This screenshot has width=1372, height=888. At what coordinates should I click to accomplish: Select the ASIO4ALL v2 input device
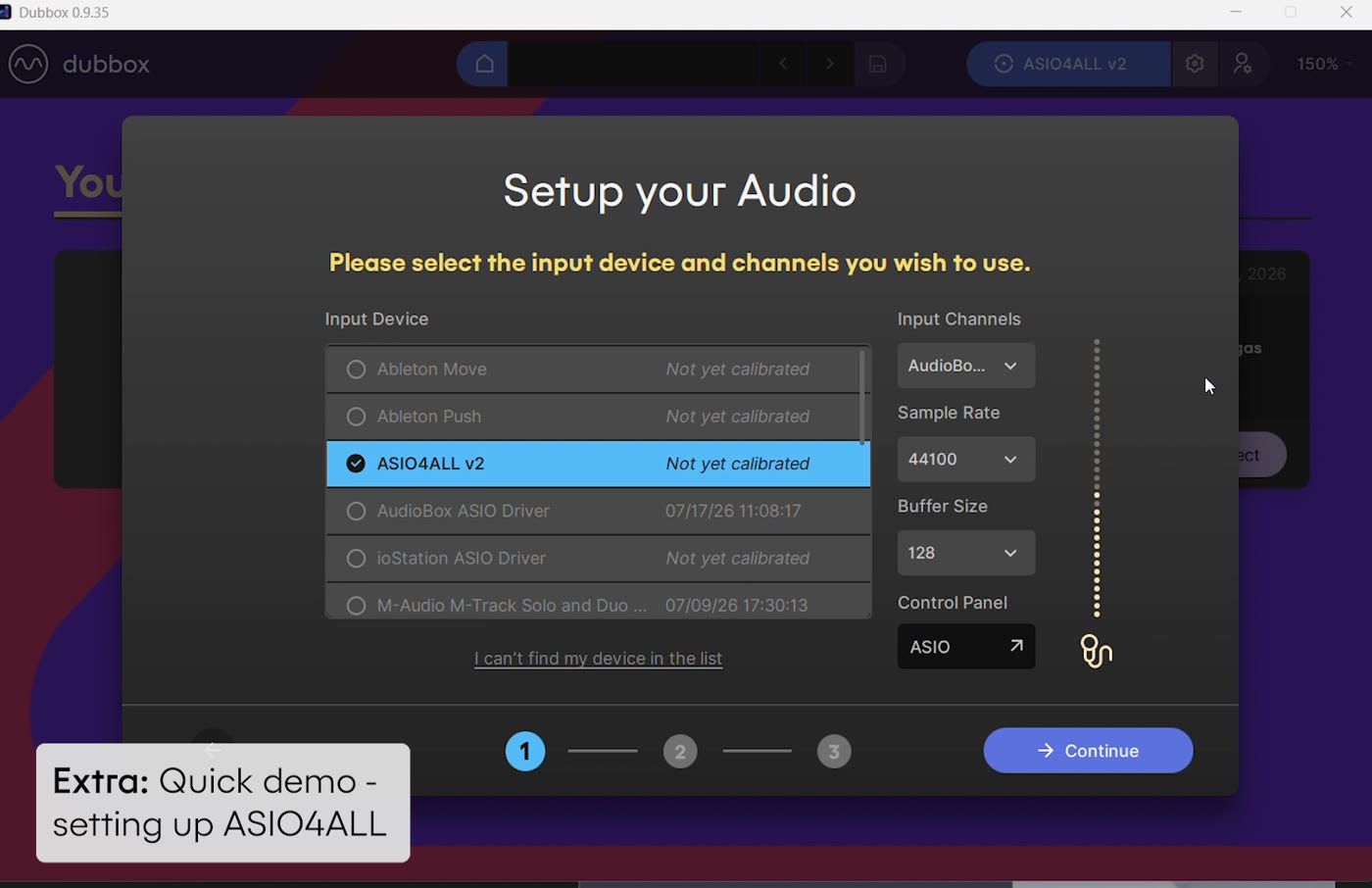[x=598, y=464]
